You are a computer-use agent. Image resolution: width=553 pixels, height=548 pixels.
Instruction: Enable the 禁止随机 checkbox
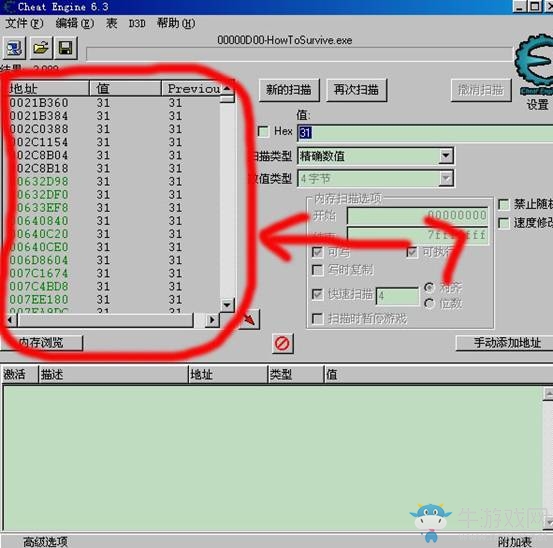503,204
